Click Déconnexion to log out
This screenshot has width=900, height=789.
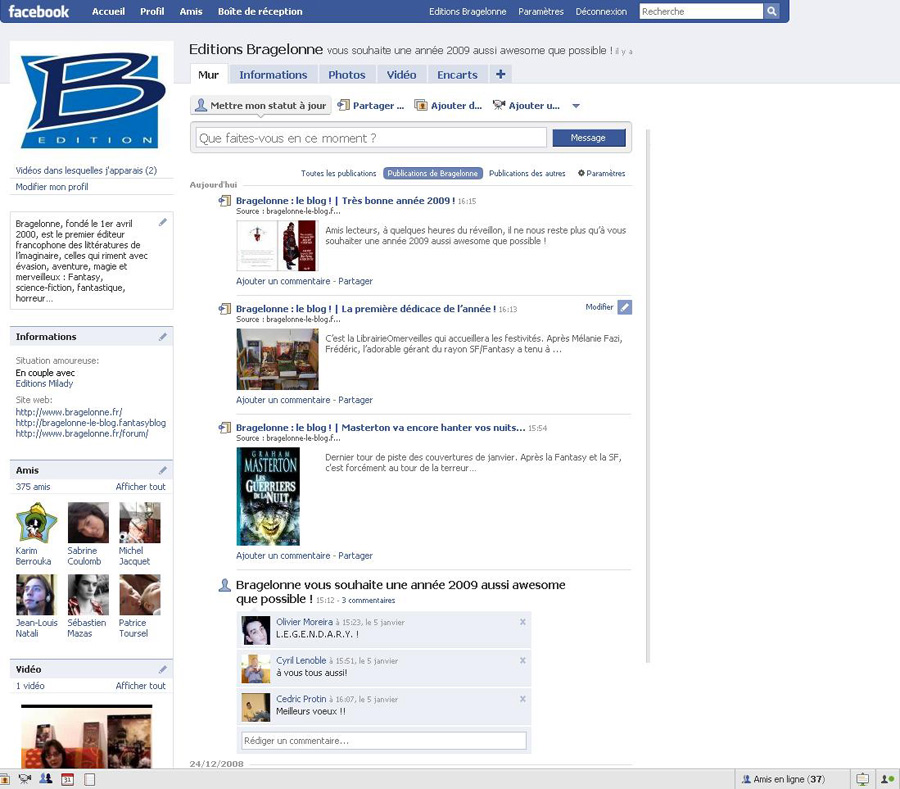pyautogui.click(x=601, y=11)
